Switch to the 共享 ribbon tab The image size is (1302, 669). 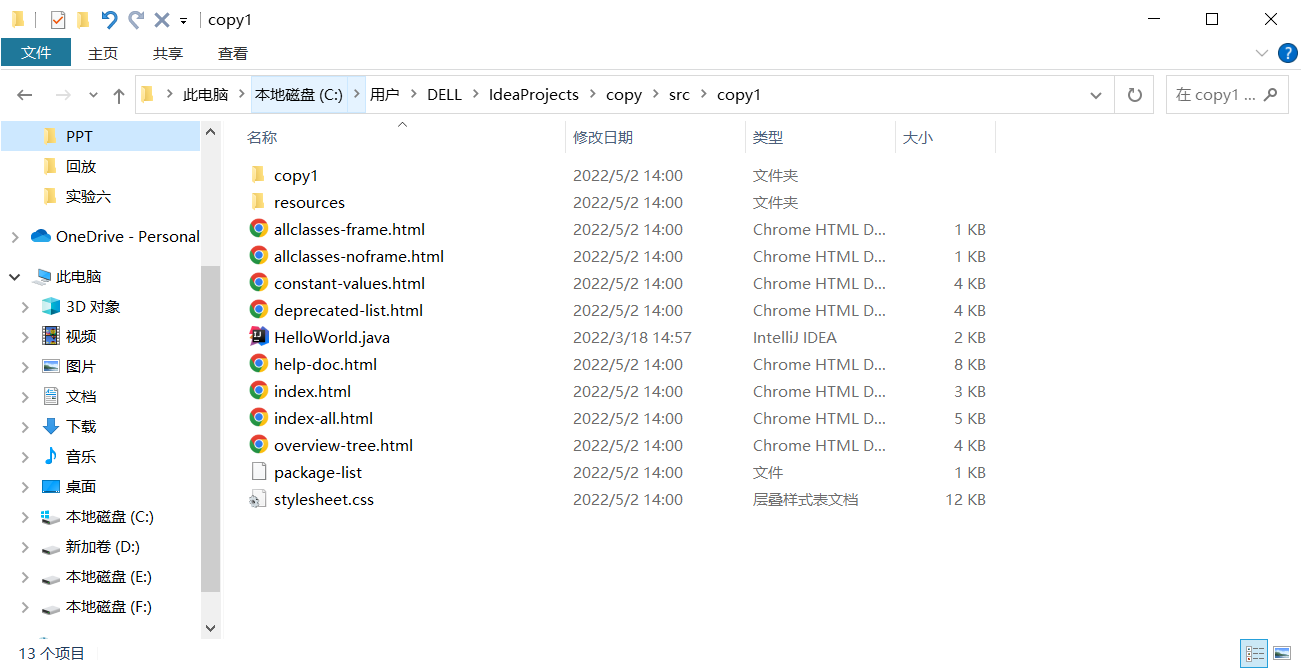[168, 53]
